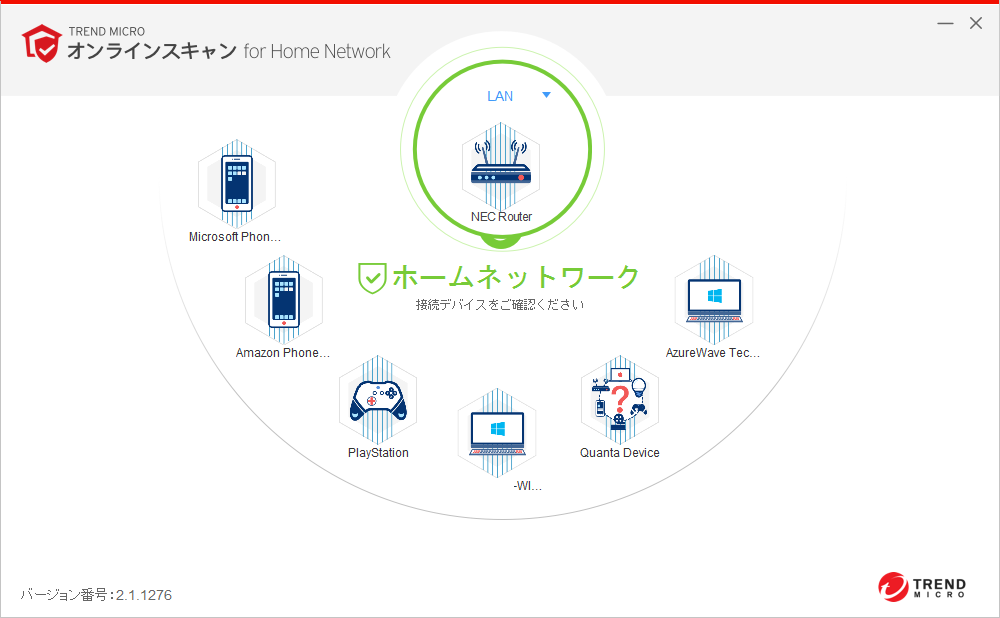Minimize the scanner window
This screenshot has width=1000, height=618.
point(945,24)
